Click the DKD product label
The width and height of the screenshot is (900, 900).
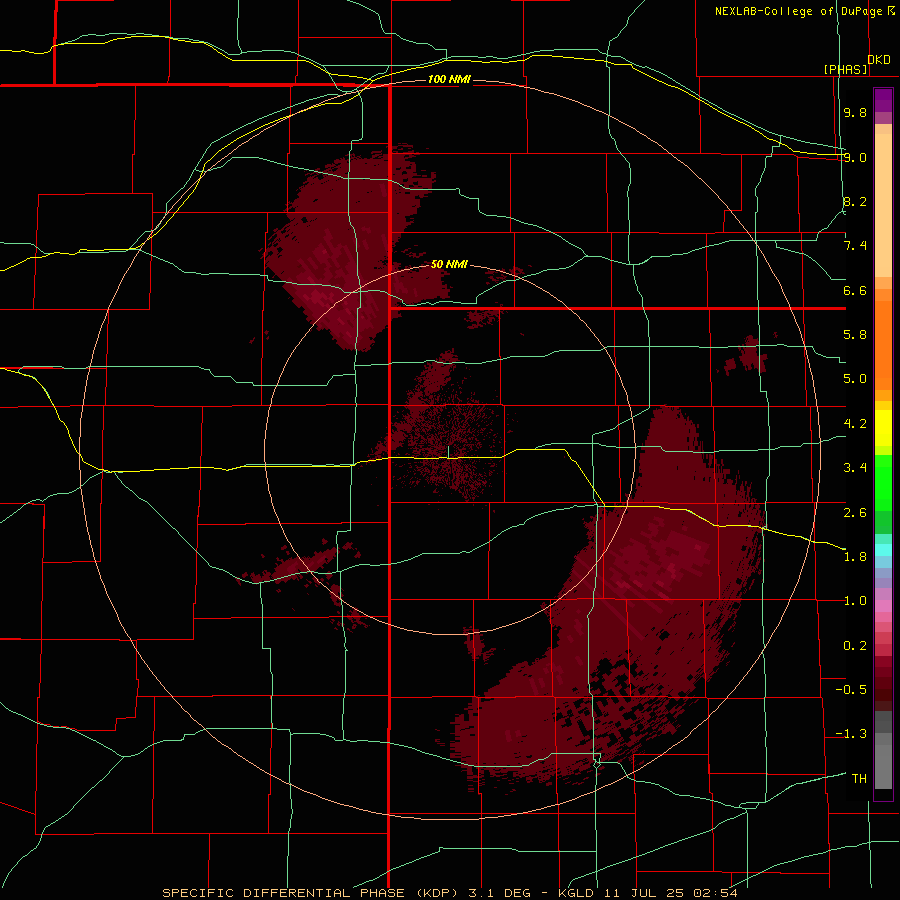coord(879,60)
